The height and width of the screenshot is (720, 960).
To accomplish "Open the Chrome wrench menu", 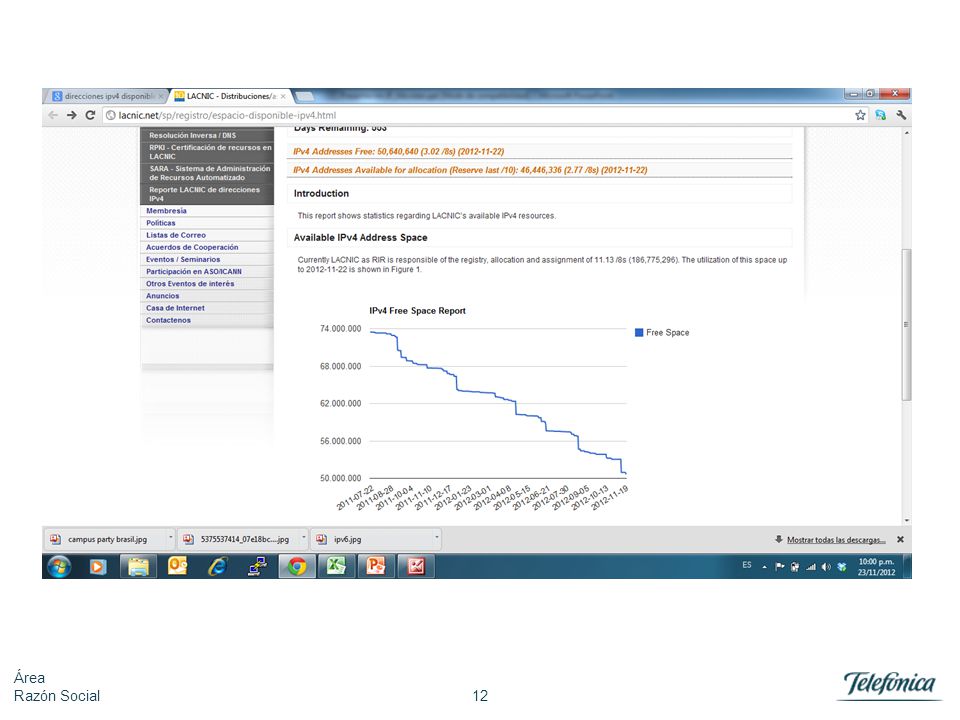I will [901, 115].
